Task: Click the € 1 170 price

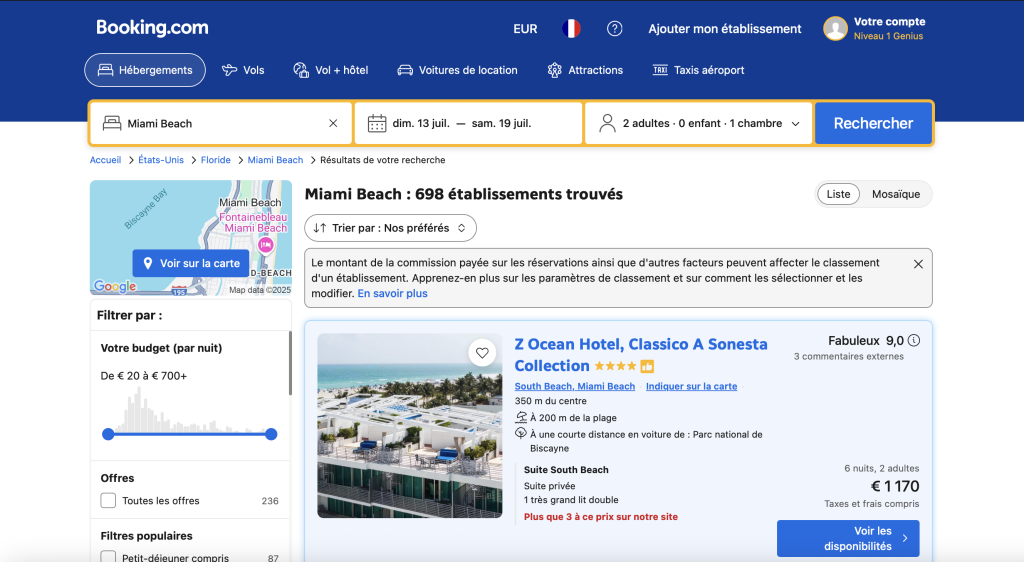Action: pos(895,486)
